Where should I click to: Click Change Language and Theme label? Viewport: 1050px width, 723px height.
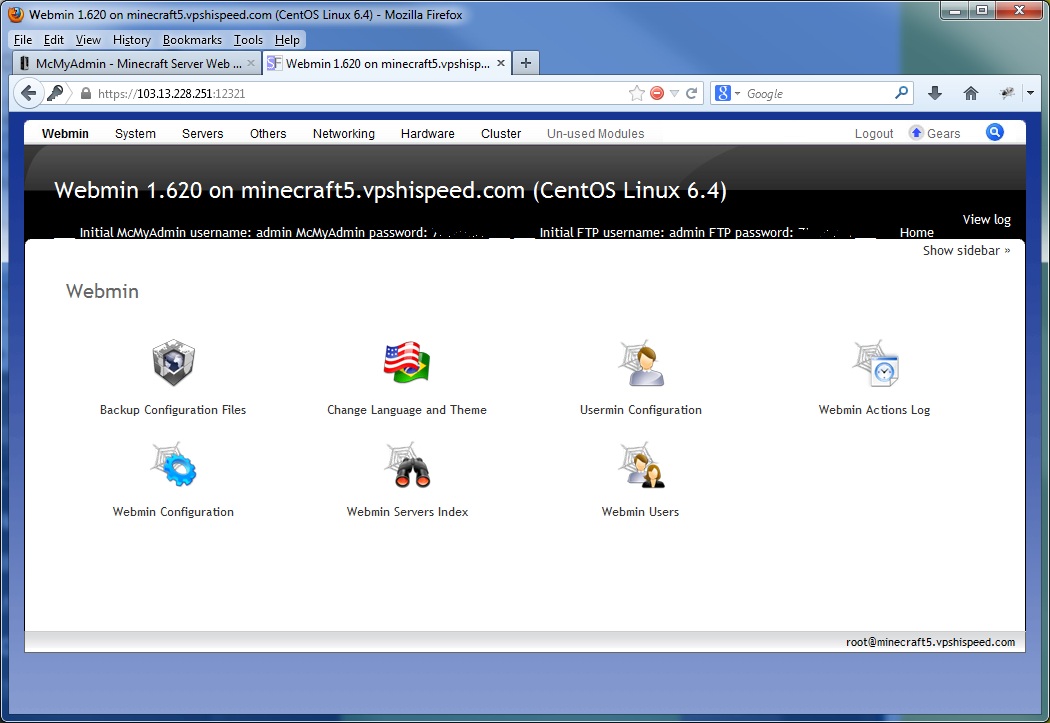406,410
